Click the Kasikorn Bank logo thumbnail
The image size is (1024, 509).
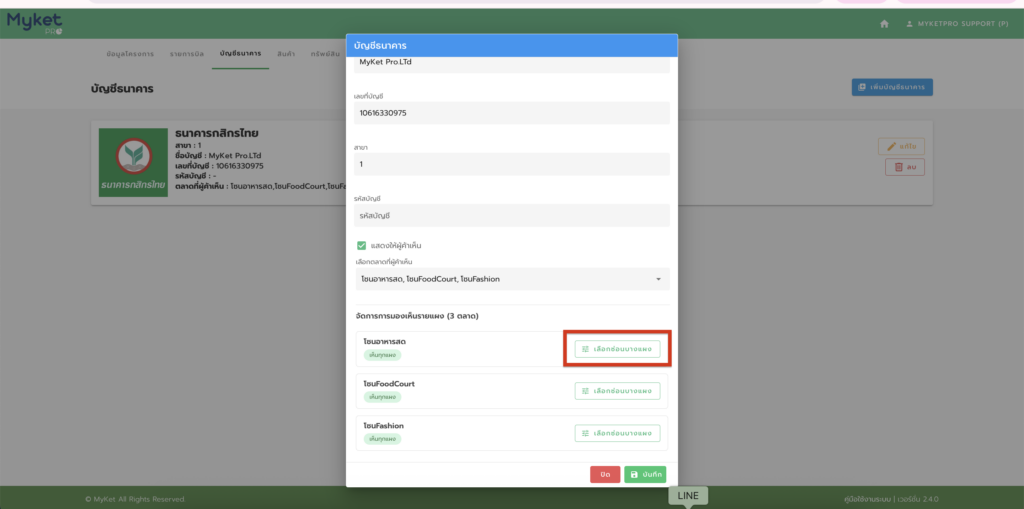(133, 162)
